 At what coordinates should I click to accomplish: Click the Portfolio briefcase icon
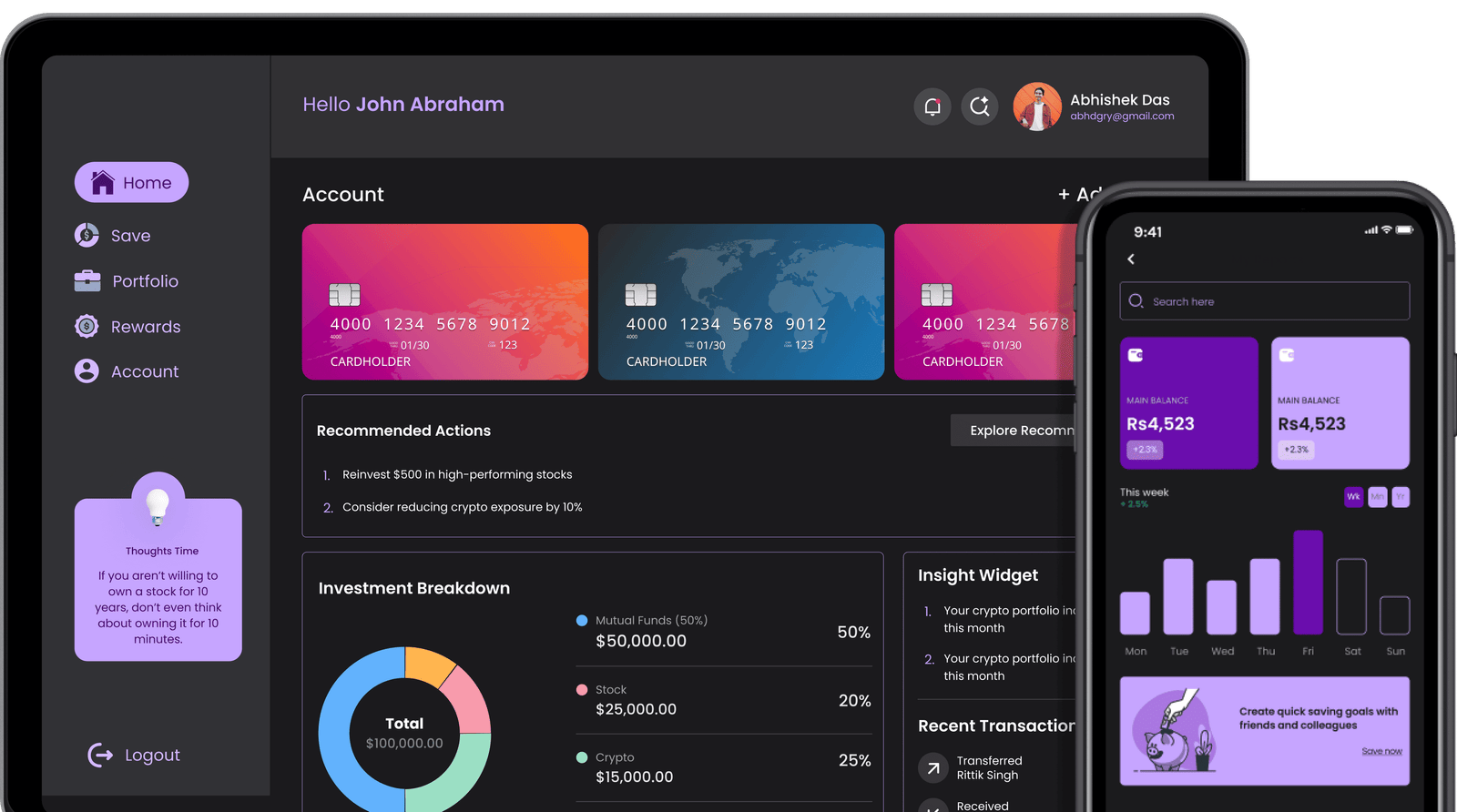pos(87,280)
